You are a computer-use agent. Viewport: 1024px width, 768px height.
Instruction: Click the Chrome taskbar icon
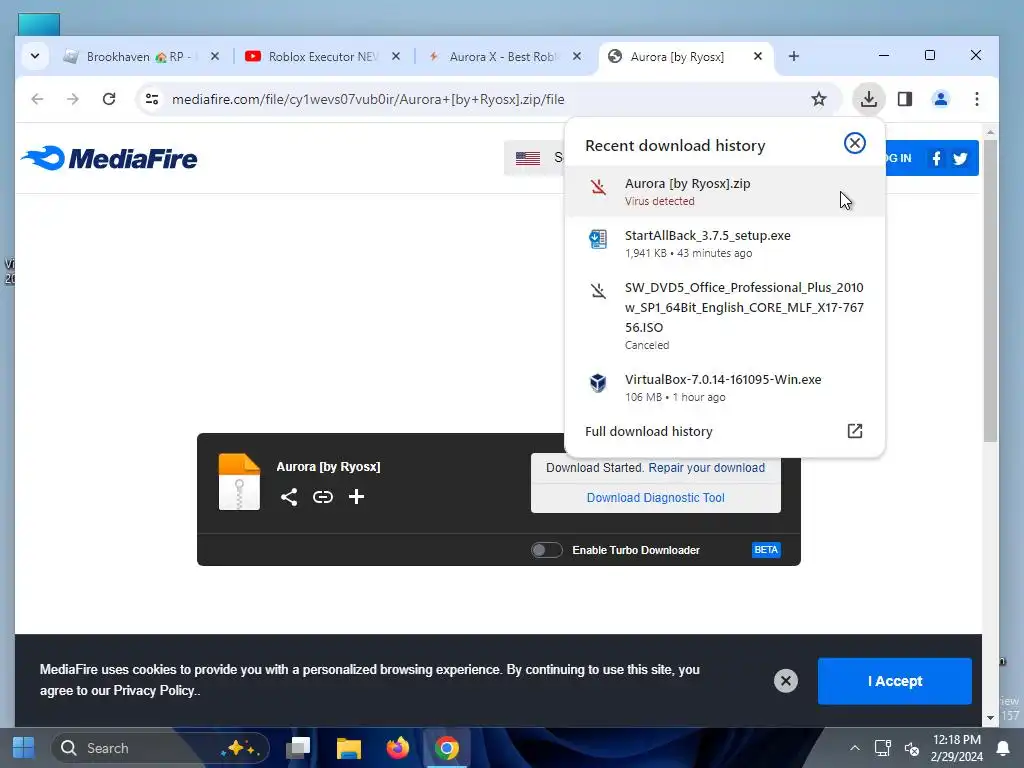[x=447, y=748]
